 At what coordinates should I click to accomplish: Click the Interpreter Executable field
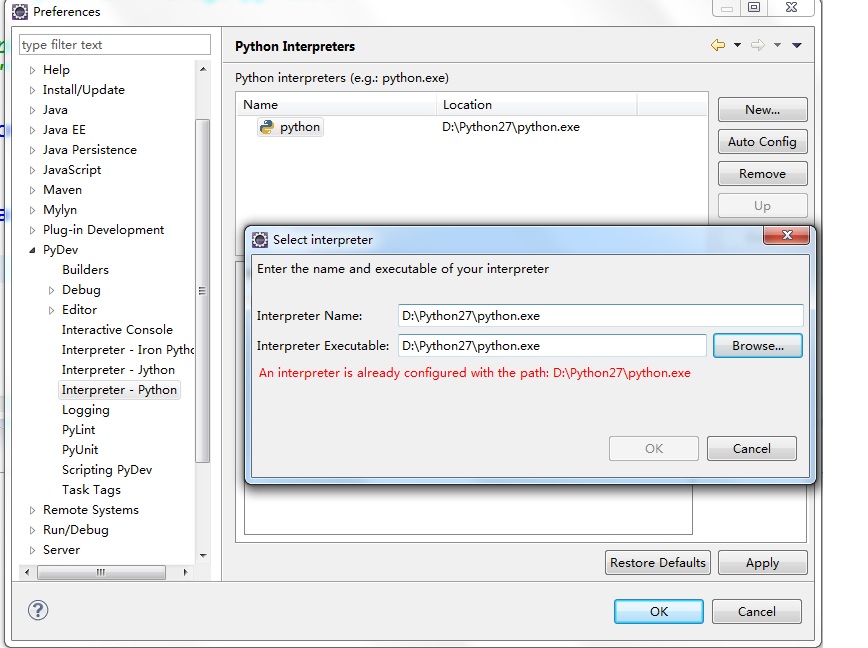[552, 346]
